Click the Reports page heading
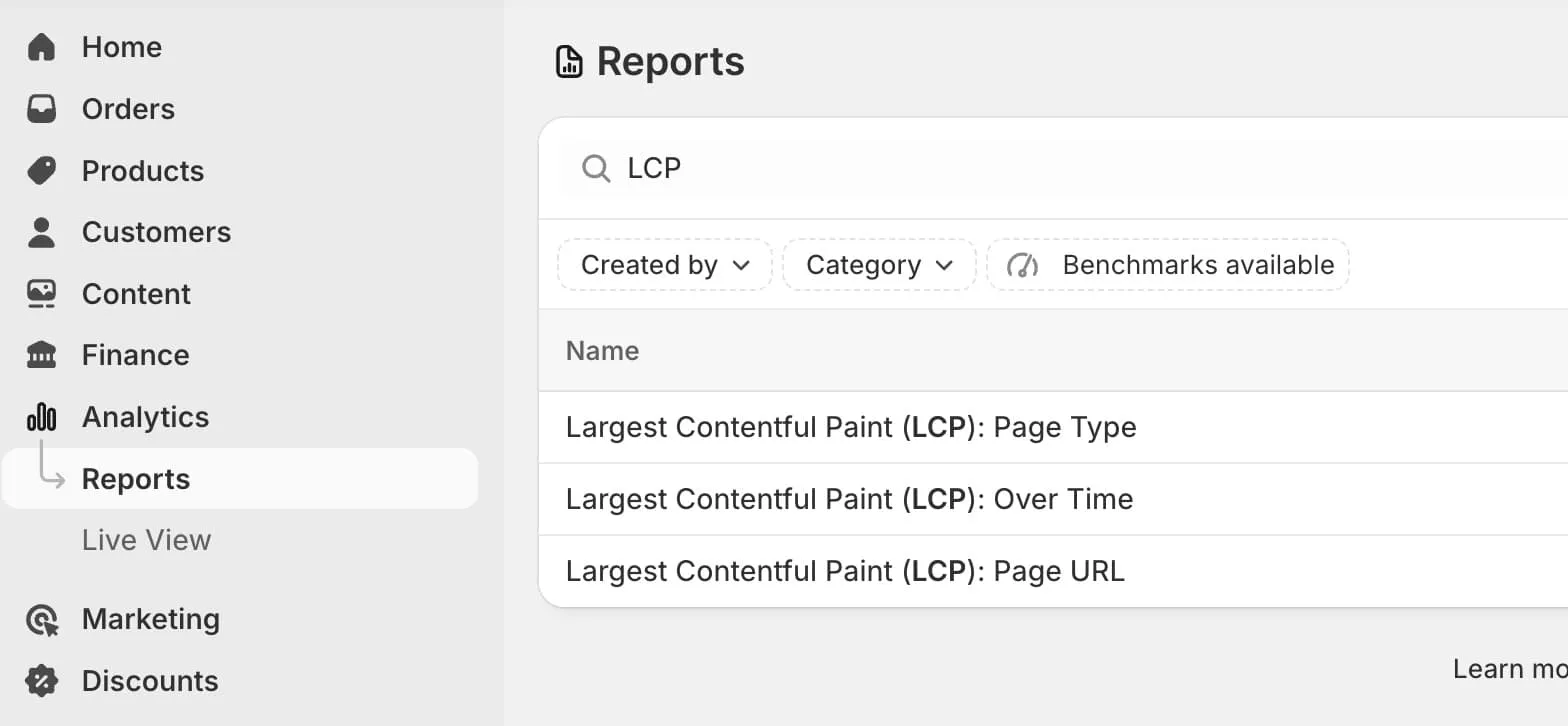 pos(671,62)
